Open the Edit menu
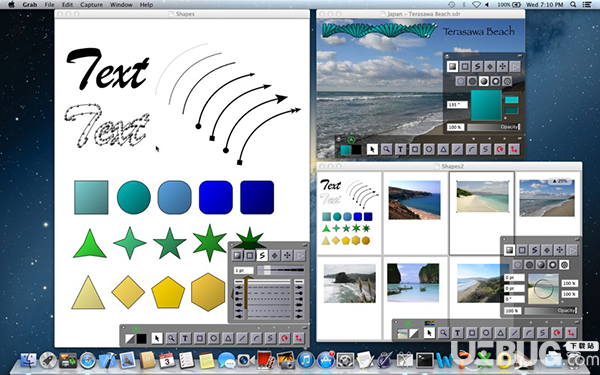The image size is (600, 375). pos(67,5)
